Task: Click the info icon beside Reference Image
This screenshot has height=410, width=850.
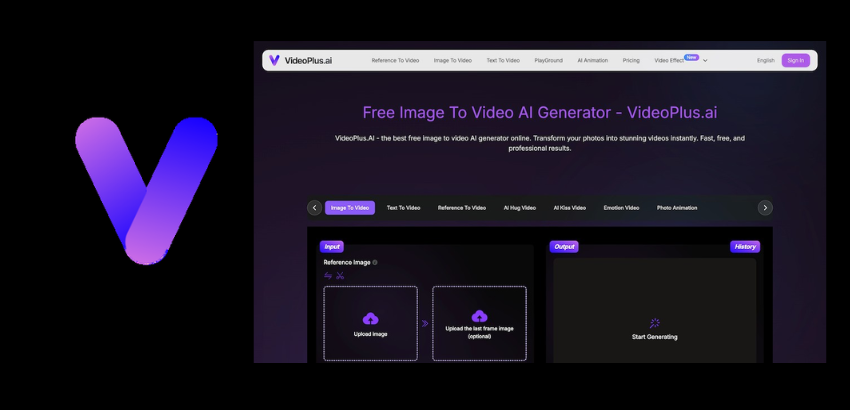Action: pyautogui.click(x=375, y=262)
